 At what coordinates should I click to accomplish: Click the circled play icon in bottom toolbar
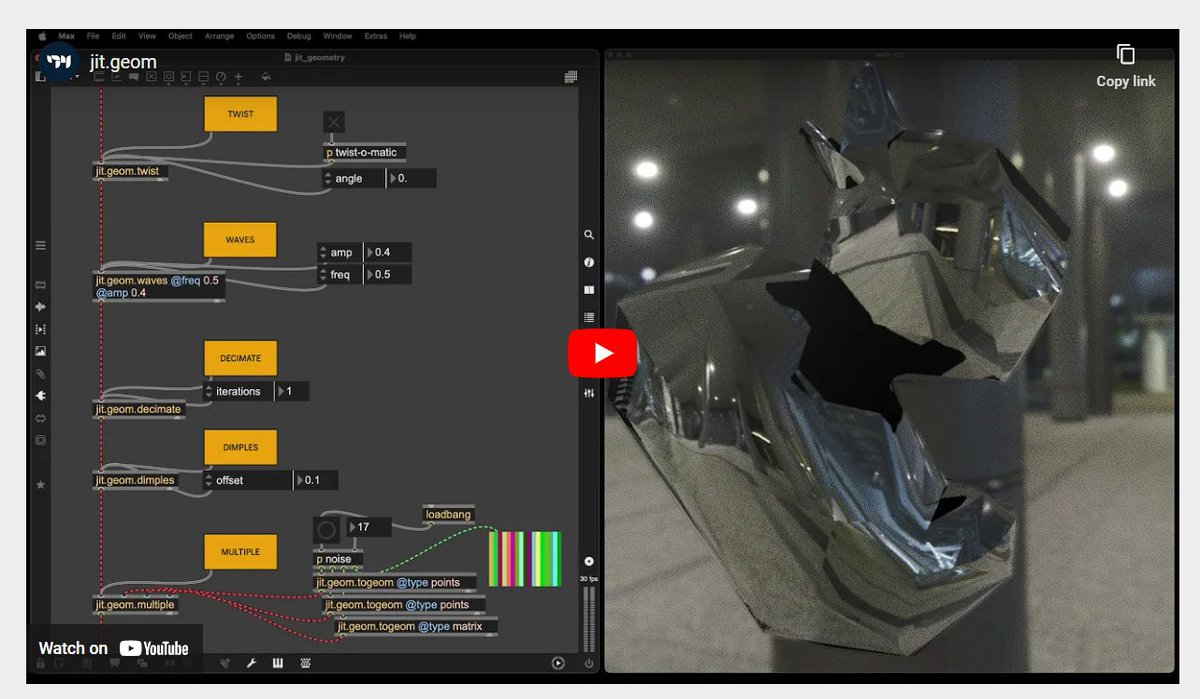coord(558,663)
